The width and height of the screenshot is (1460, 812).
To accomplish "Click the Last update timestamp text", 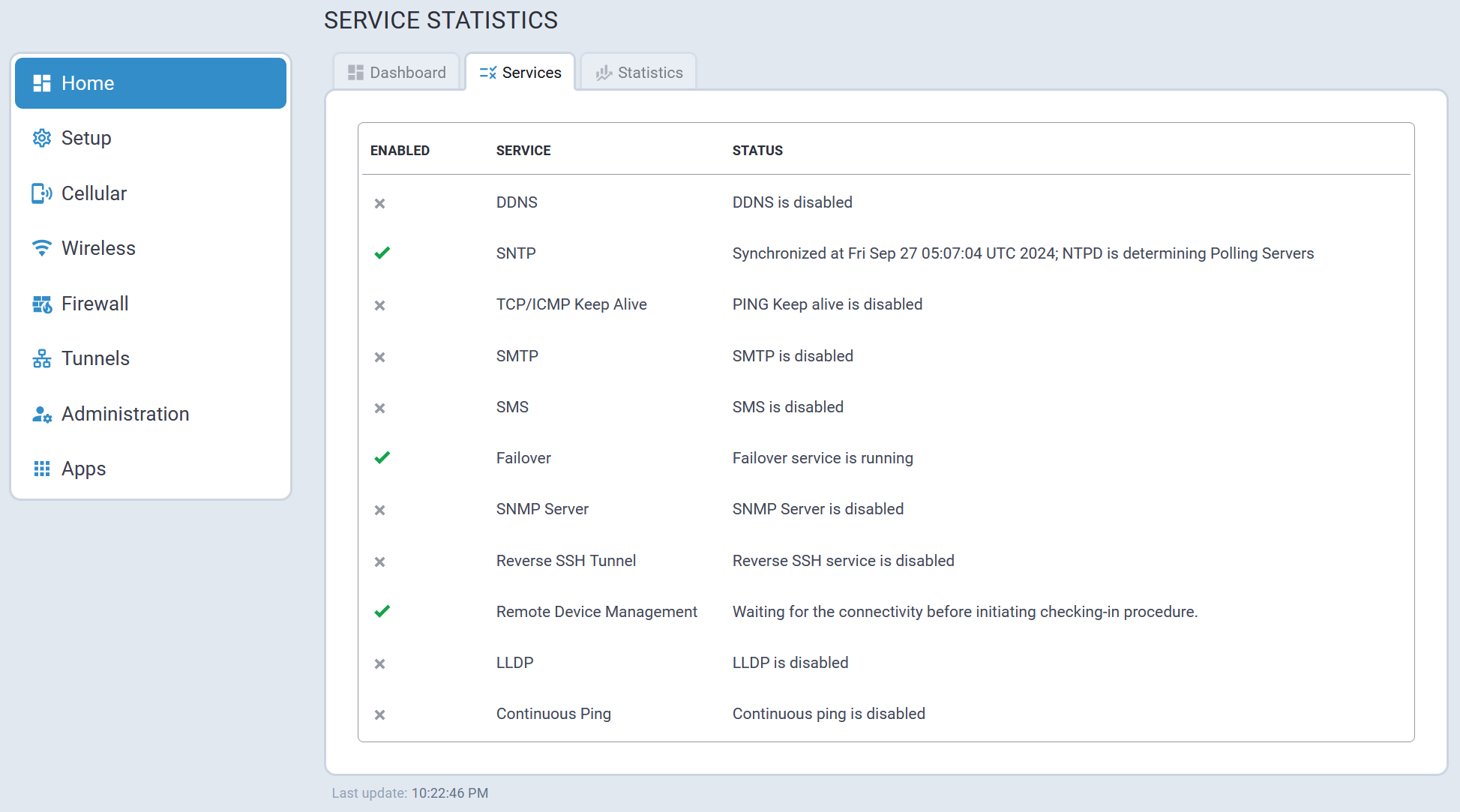I will point(449,793).
